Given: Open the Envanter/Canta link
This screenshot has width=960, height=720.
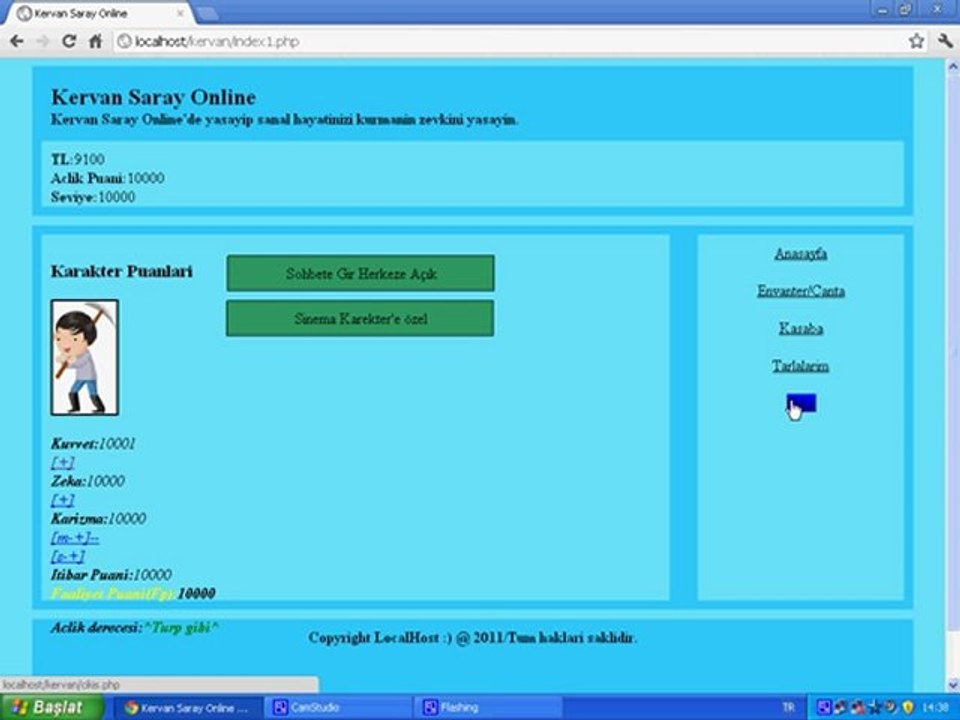Looking at the screenshot, I should tap(800, 291).
